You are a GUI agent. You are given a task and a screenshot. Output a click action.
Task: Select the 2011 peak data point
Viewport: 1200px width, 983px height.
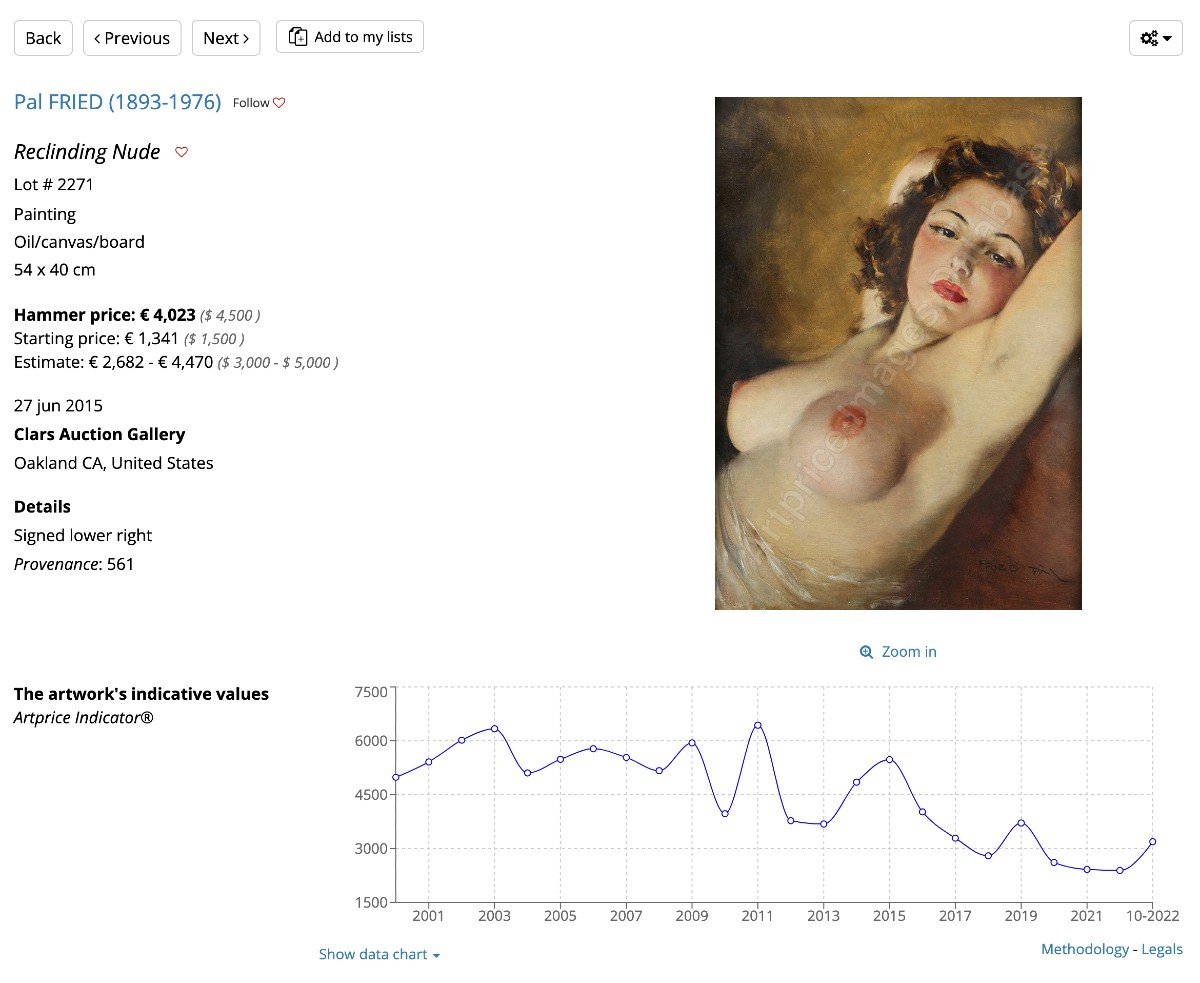click(757, 725)
